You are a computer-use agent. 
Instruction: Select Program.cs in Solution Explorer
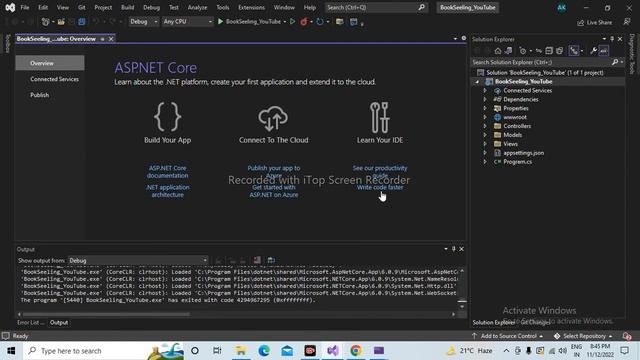518,162
